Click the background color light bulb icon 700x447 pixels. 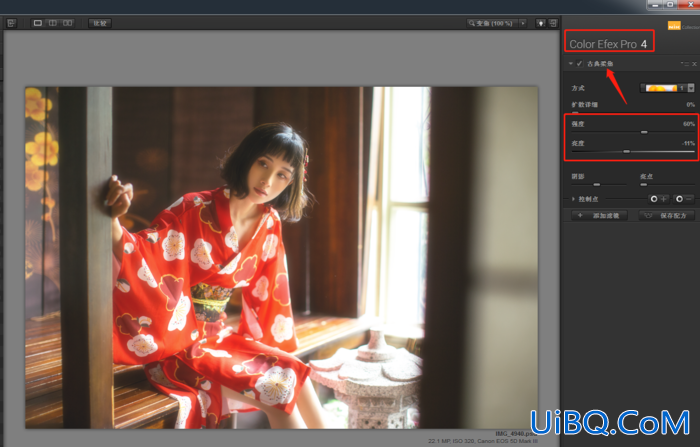point(540,23)
